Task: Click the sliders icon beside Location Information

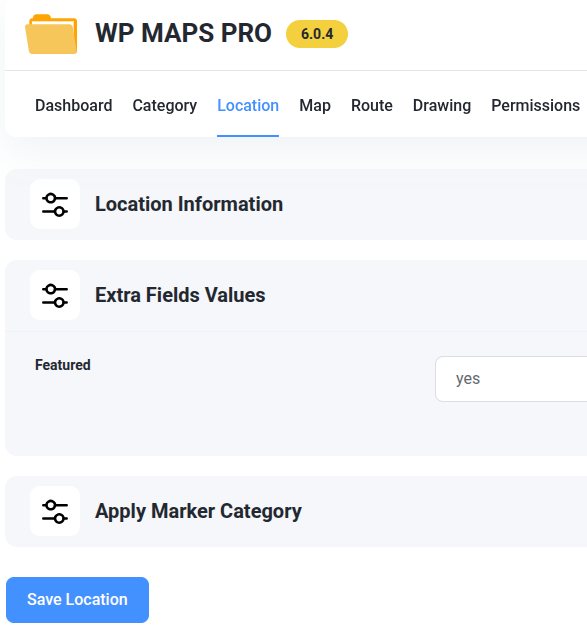Action: coord(55,204)
